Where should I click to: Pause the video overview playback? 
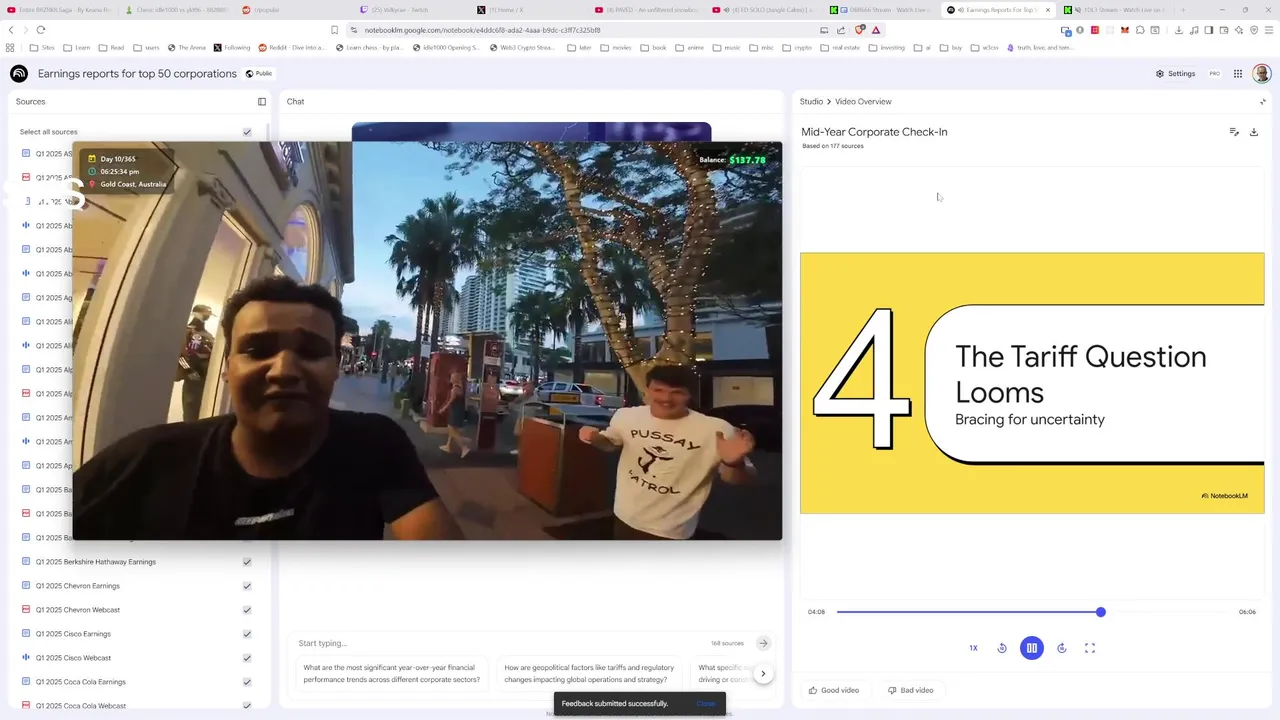1032,648
